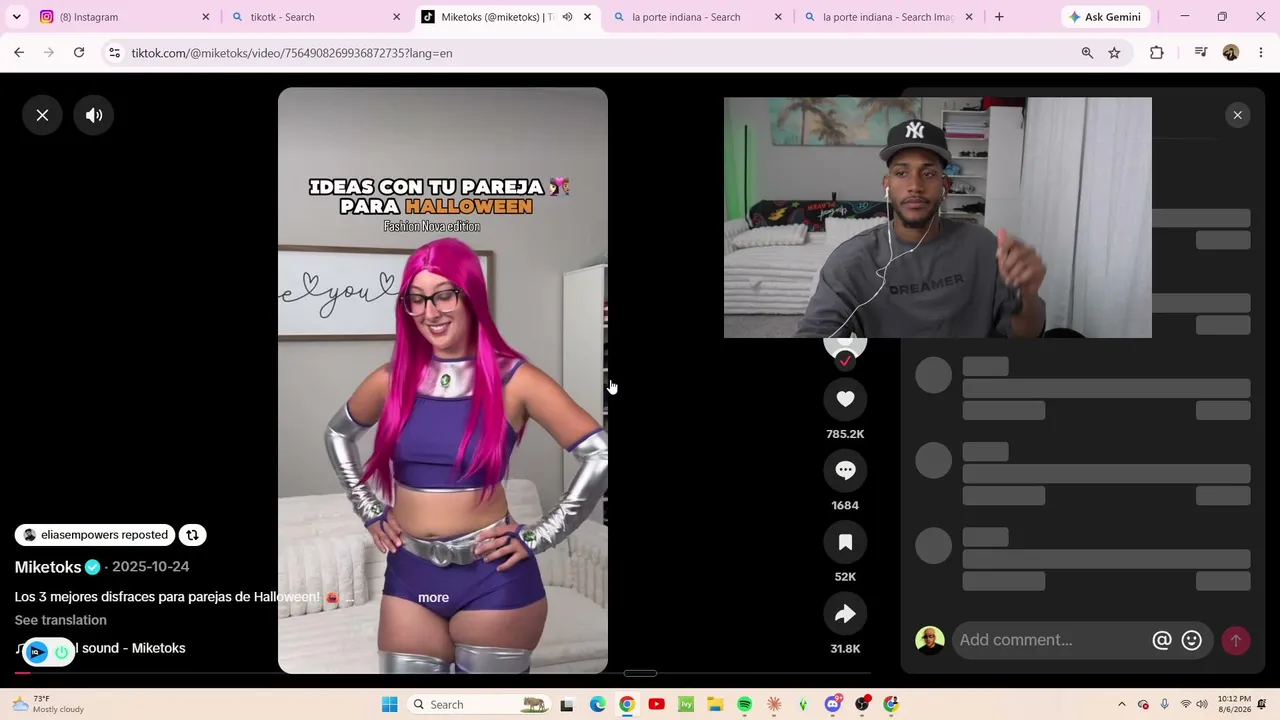This screenshot has height=720, width=1280.
Task: Open the Windows Start menu
Action: [390, 704]
